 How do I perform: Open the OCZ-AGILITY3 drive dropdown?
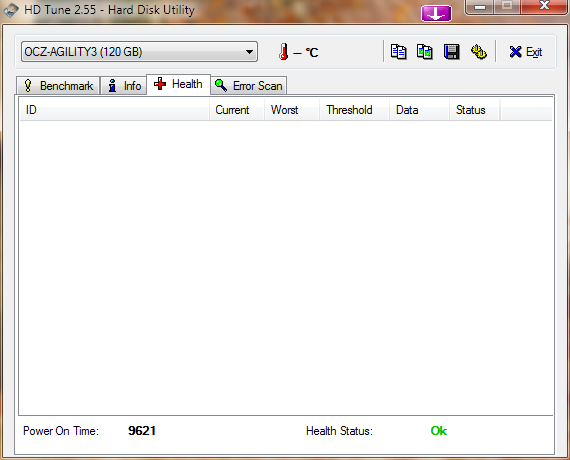click(x=139, y=52)
